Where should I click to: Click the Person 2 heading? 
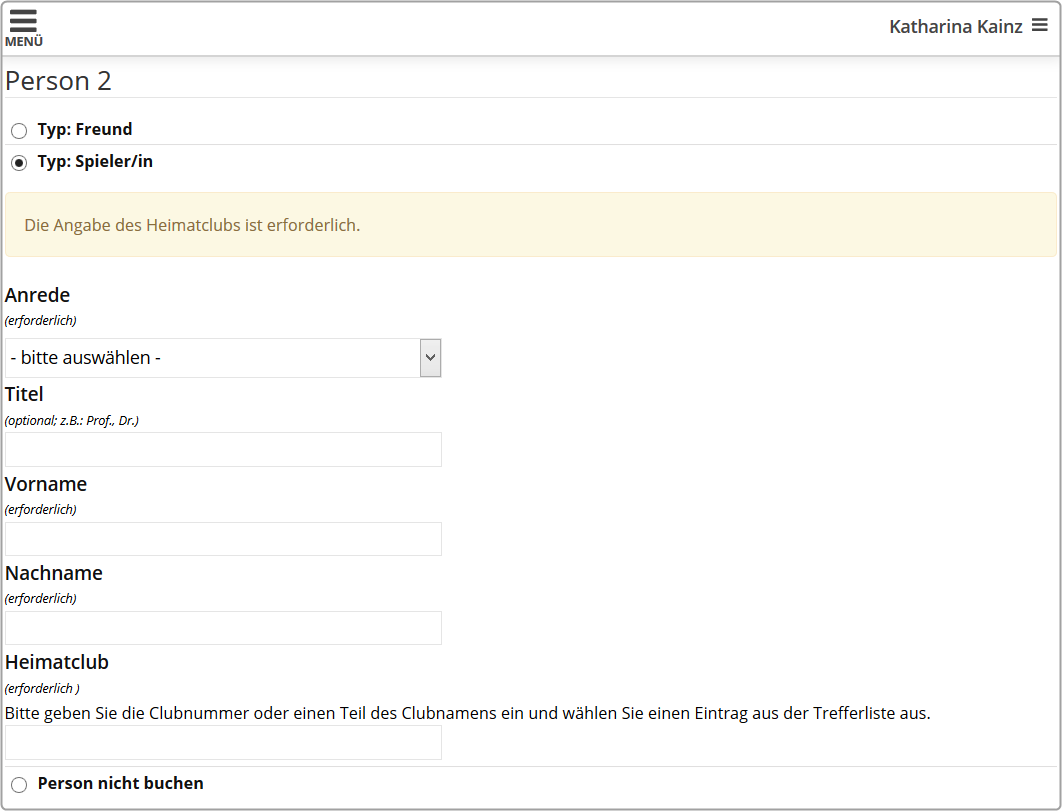tap(58, 81)
